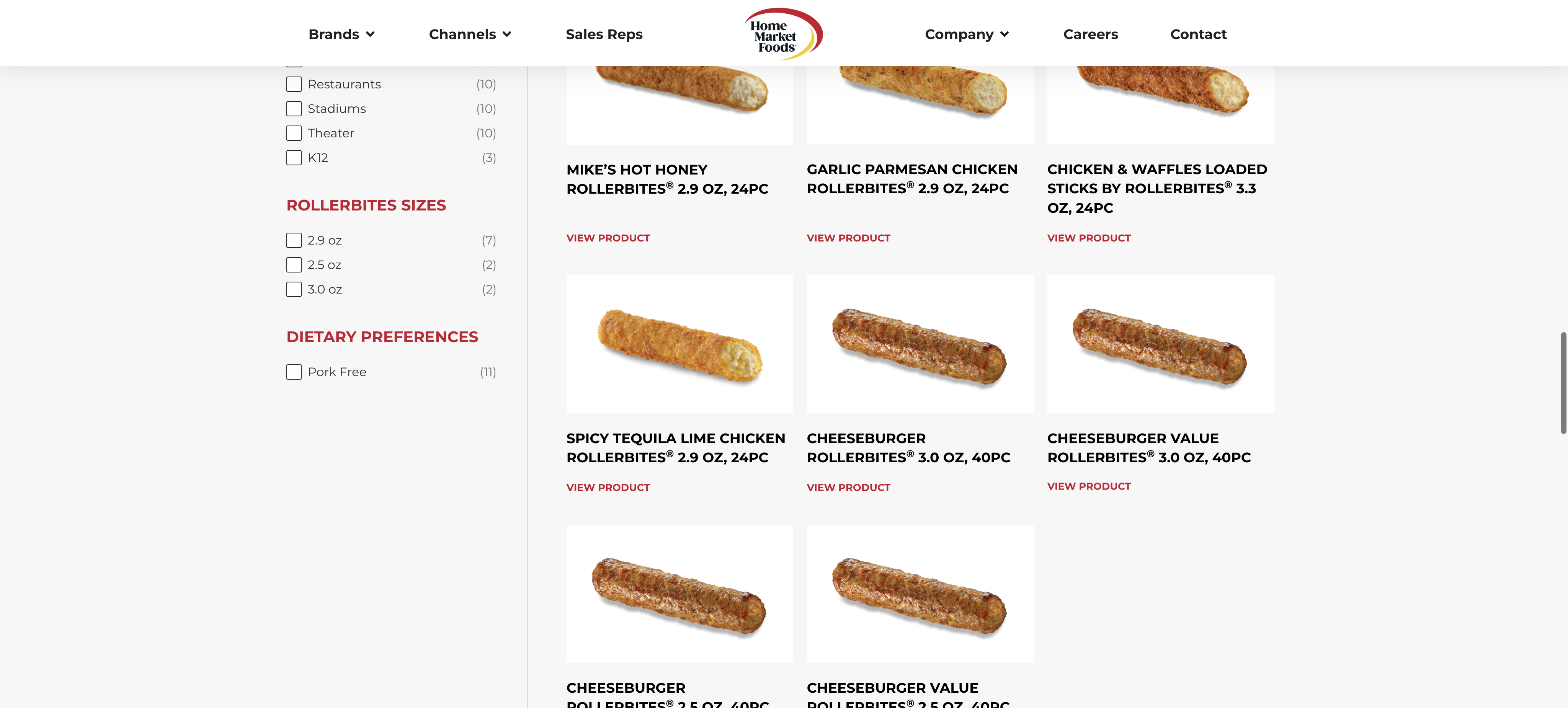The image size is (1568, 708).
Task: Expand the Company dropdown menu
Action: coord(966,35)
